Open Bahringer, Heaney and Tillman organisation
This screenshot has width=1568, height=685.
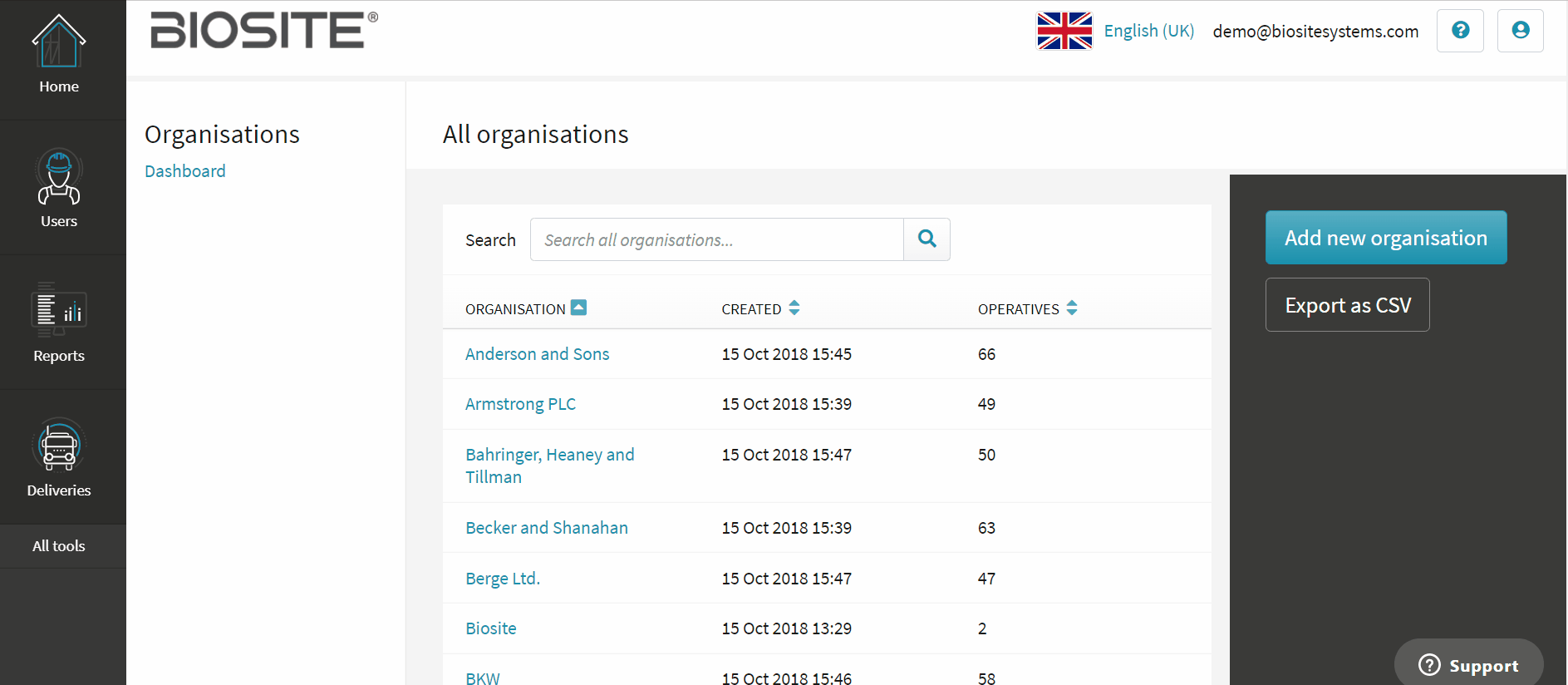pyautogui.click(x=550, y=466)
